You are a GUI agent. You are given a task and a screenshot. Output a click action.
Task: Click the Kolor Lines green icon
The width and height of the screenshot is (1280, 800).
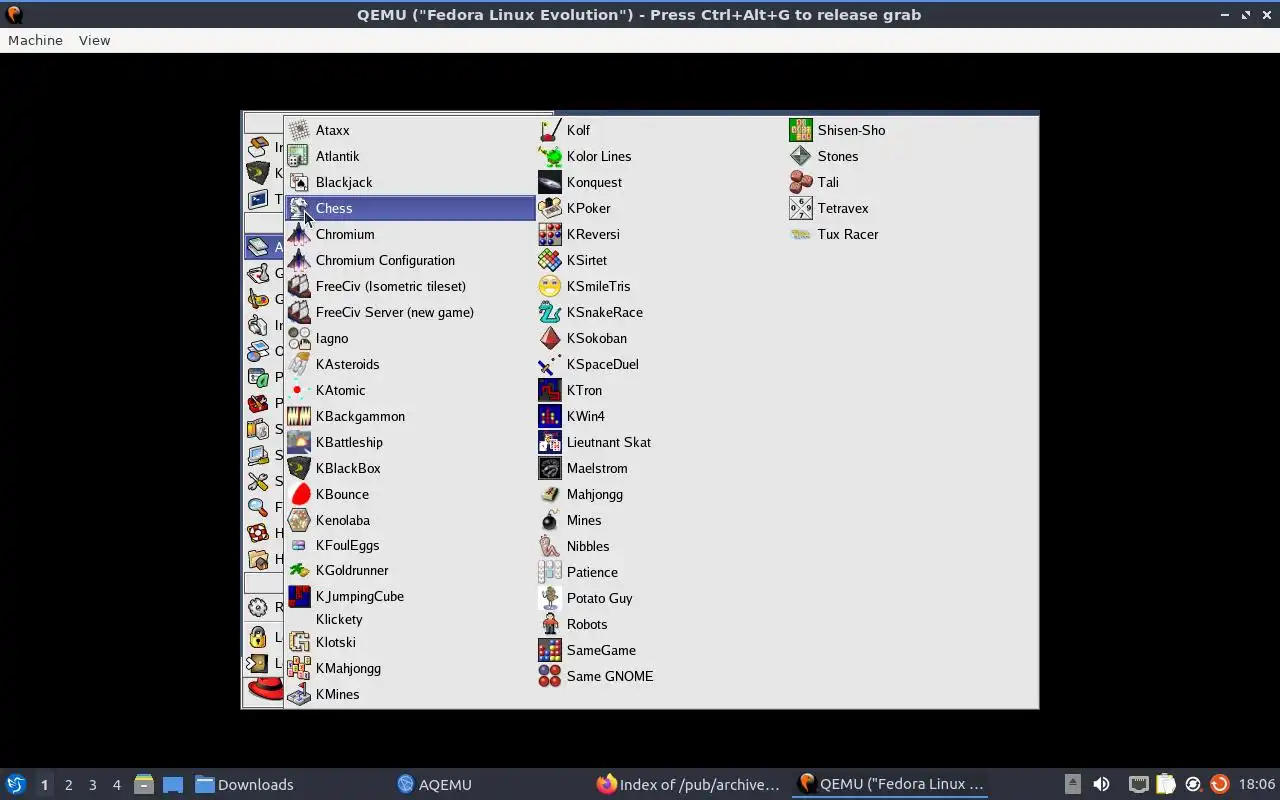pos(549,156)
